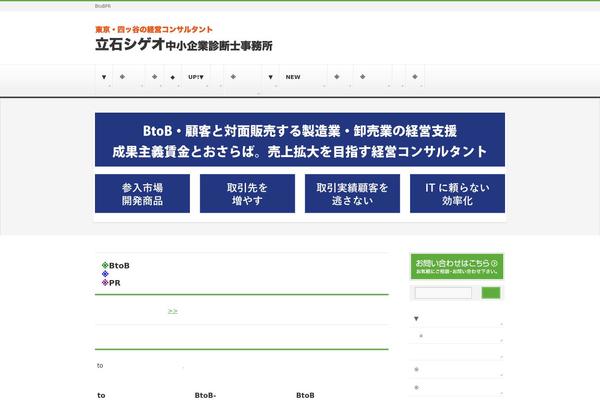This screenshot has width=600, height=400.
Task: Select the 取引先を増やす banner button
Action: click(x=247, y=194)
